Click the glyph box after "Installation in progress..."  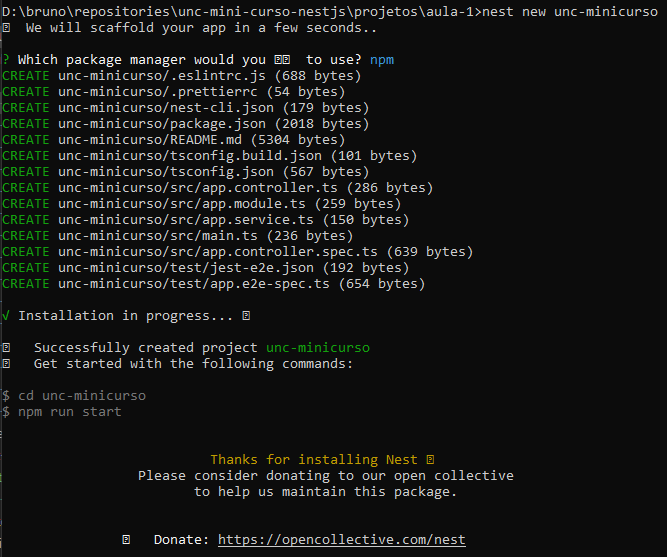[x=246, y=316]
